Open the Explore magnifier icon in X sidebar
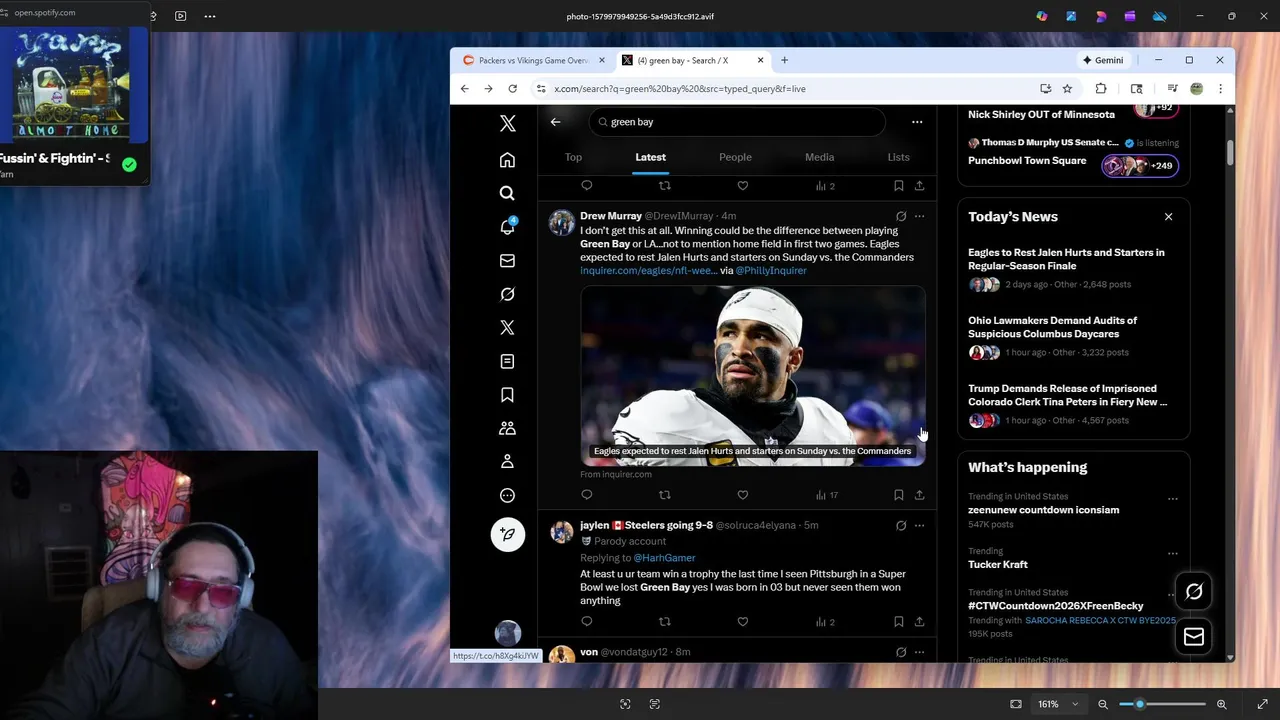Viewport: 1280px width, 720px height. [507, 193]
